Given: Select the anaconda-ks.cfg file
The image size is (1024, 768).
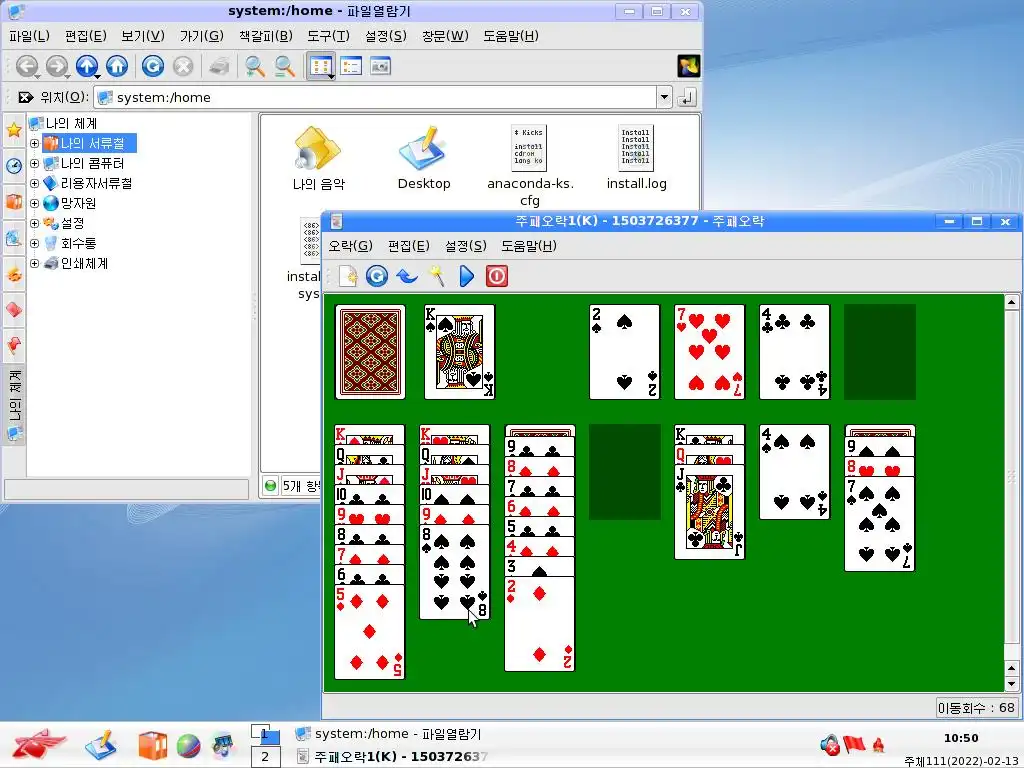Looking at the screenshot, I should click(530, 165).
